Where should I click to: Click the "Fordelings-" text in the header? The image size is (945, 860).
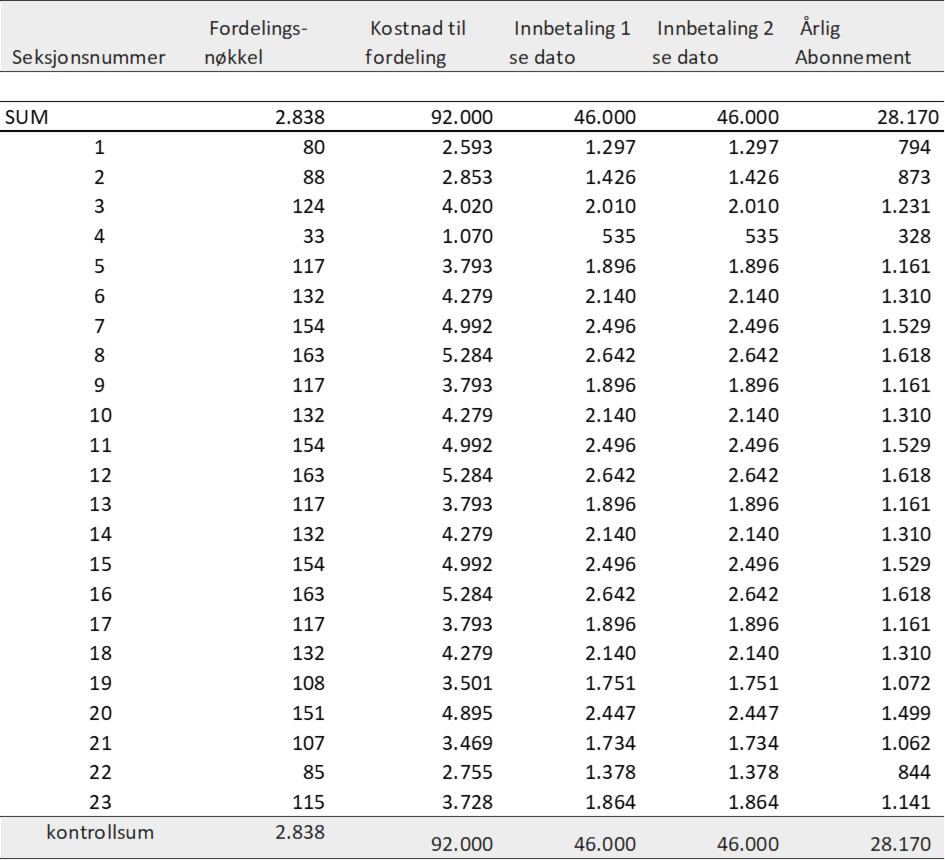point(258,28)
